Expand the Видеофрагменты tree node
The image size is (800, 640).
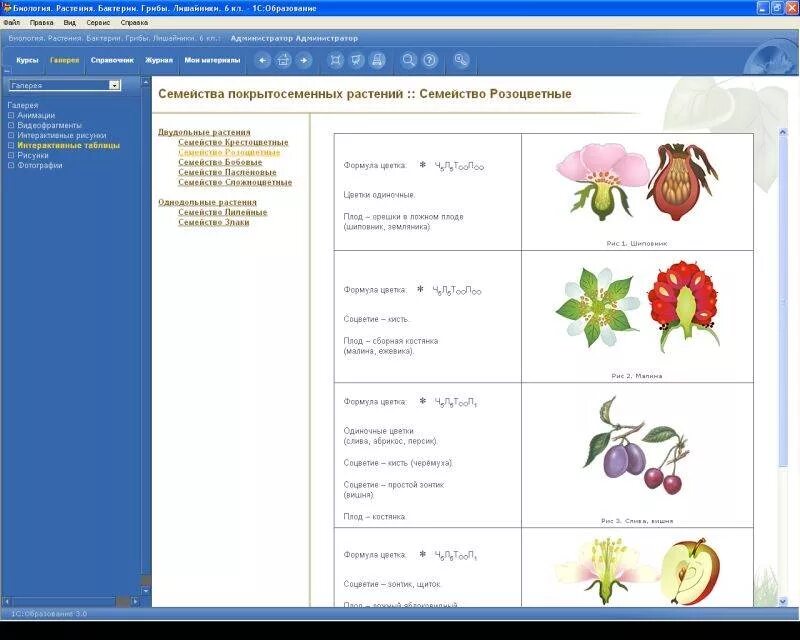11,125
